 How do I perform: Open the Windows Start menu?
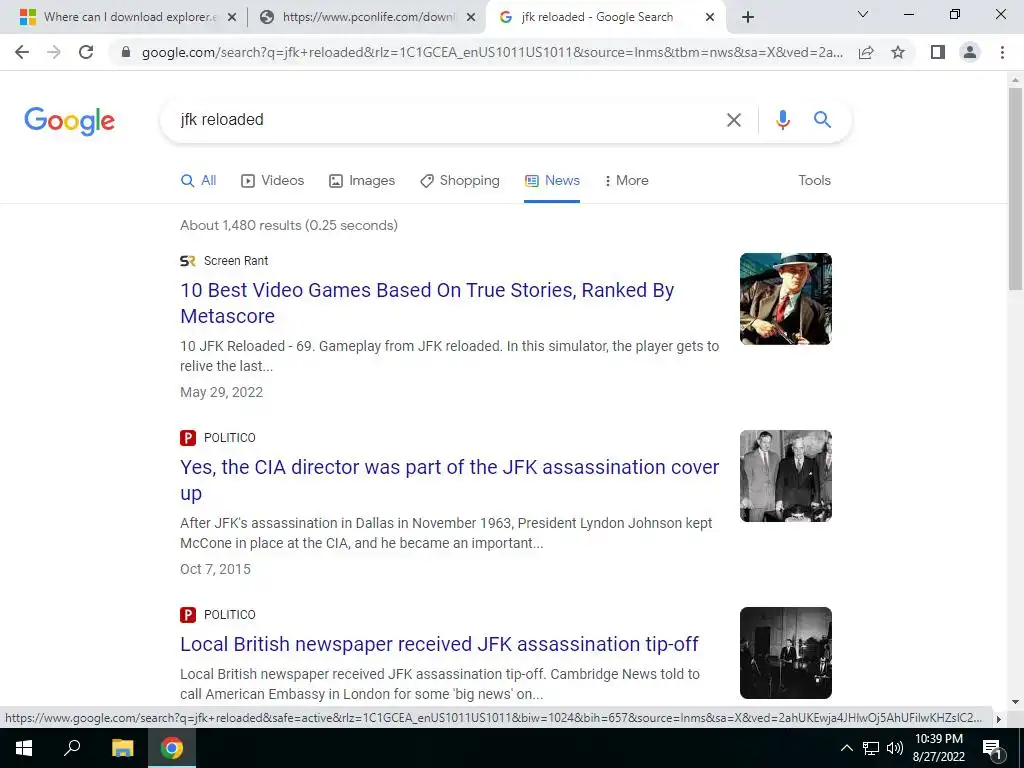[24, 748]
